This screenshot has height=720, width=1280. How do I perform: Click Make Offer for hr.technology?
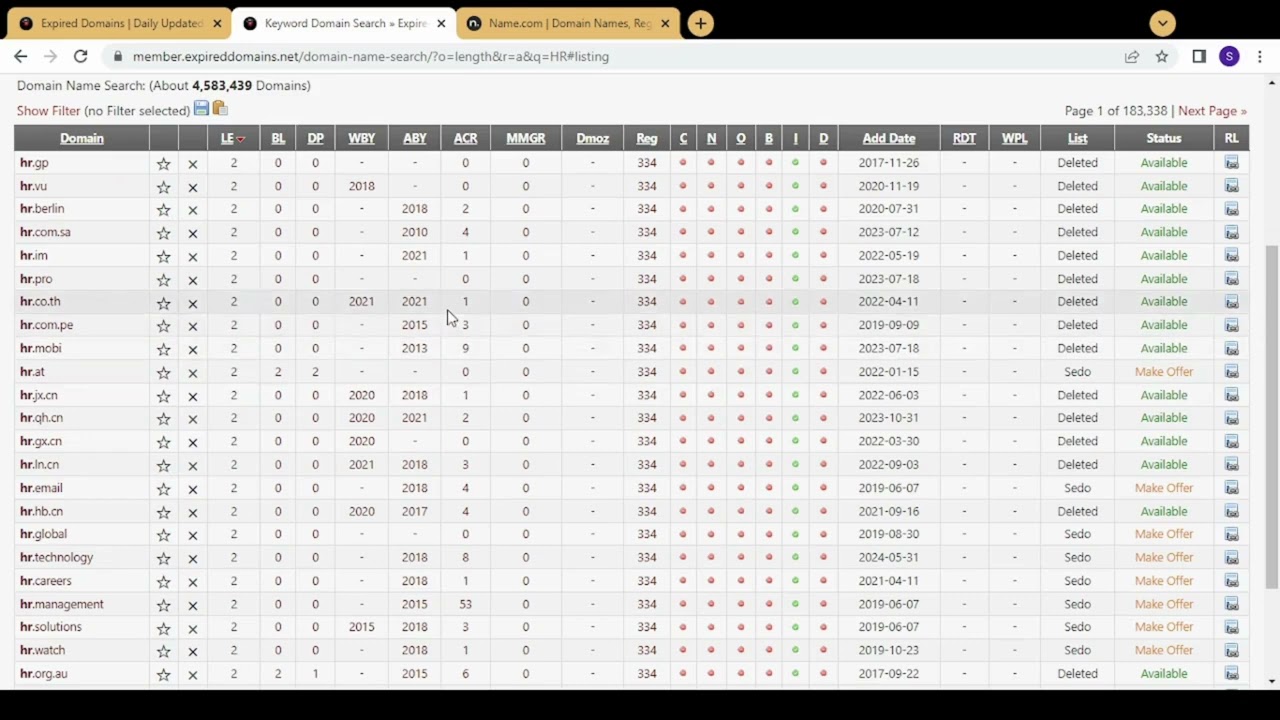click(1164, 558)
